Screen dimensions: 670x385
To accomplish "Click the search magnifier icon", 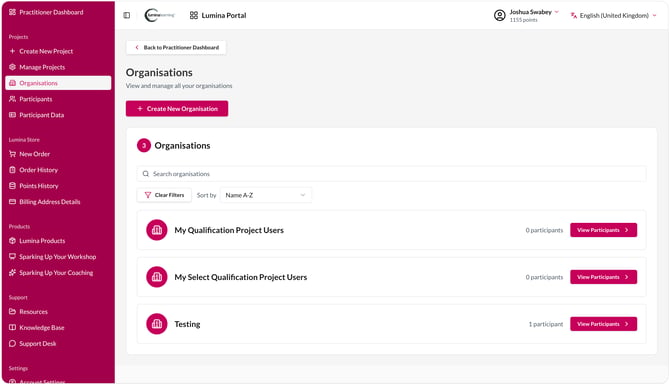I will 146,174.
